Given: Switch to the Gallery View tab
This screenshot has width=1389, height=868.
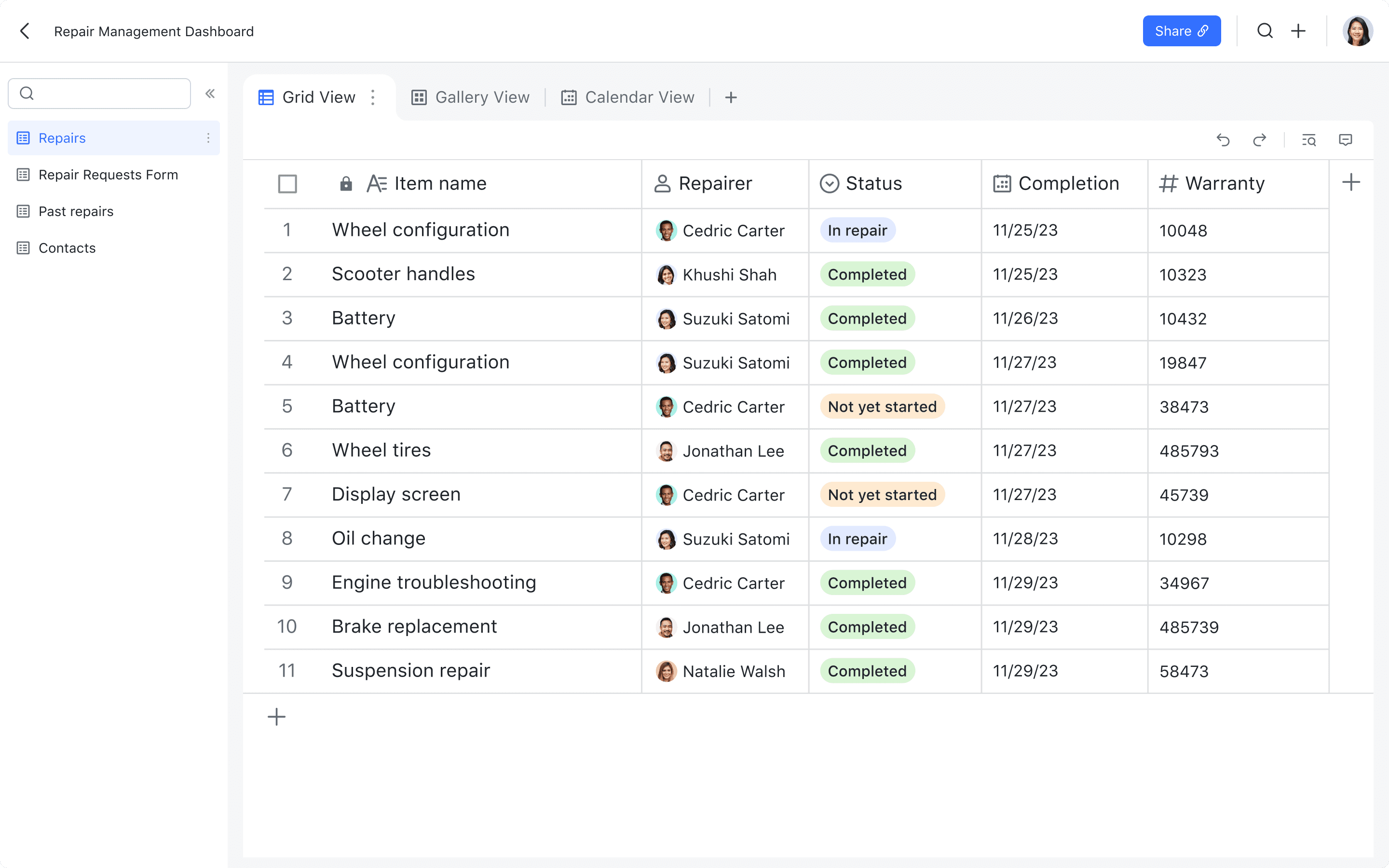Looking at the screenshot, I should click(x=471, y=97).
